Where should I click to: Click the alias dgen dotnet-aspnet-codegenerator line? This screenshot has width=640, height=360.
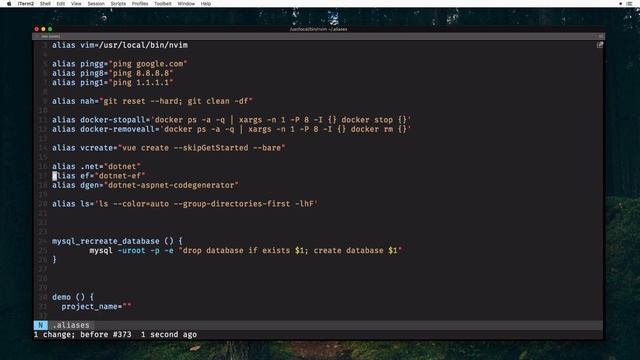point(145,185)
